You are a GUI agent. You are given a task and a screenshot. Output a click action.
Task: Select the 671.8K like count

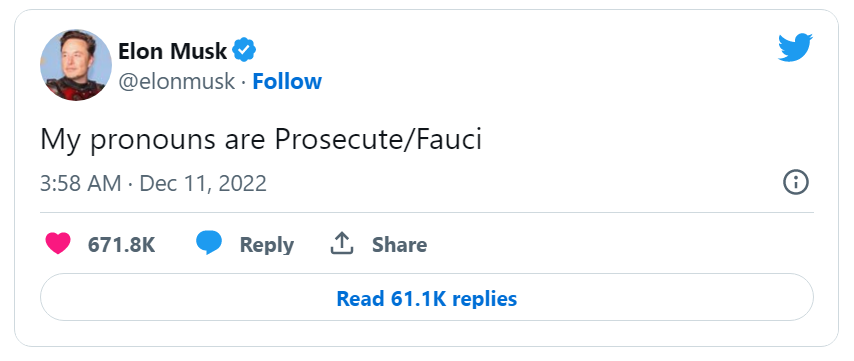(121, 244)
